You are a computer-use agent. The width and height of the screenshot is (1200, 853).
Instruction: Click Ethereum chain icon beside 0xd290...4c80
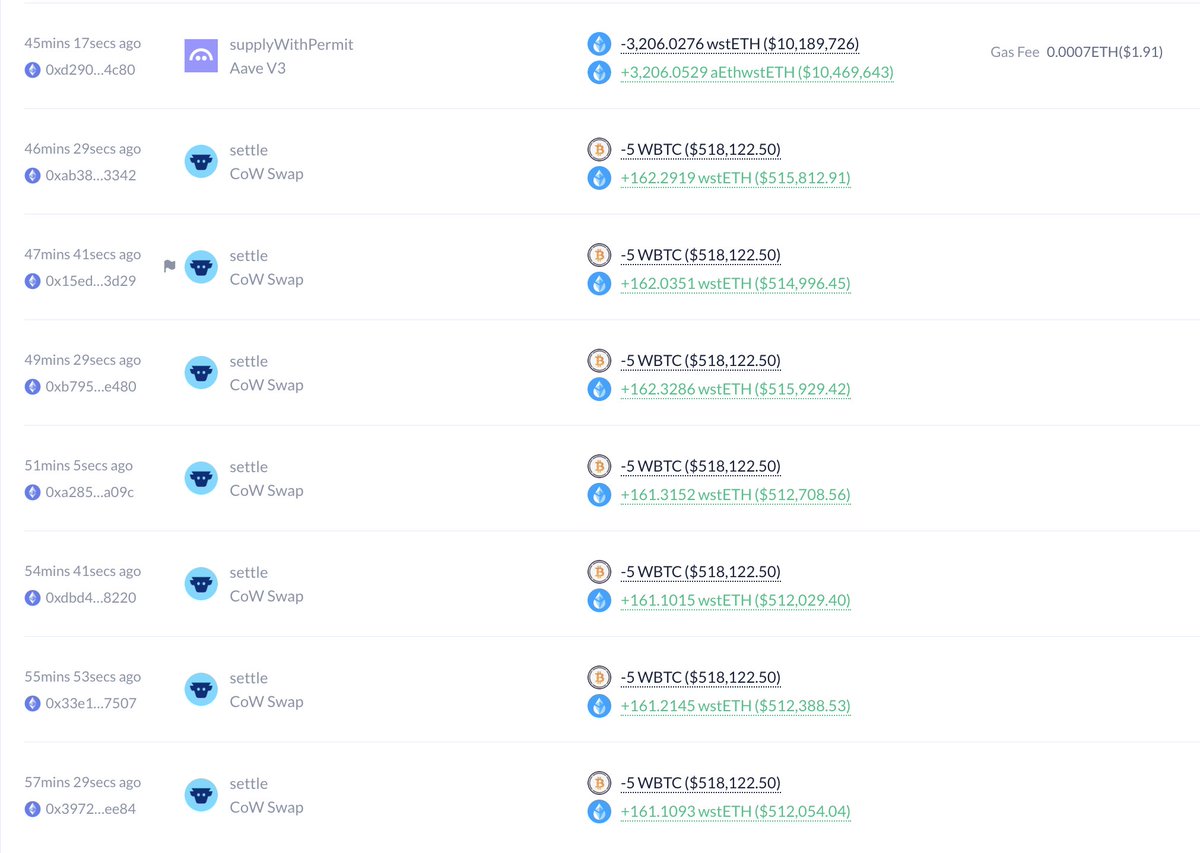click(32, 70)
